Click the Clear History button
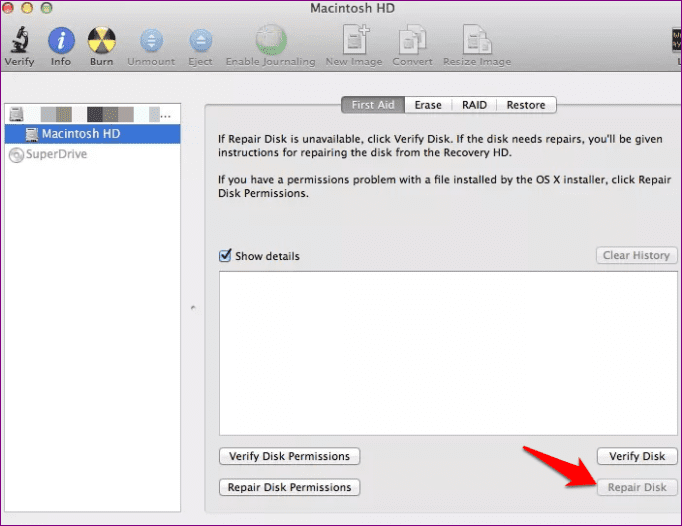Viewport: 682px width, 526px height. click(636, 255)
